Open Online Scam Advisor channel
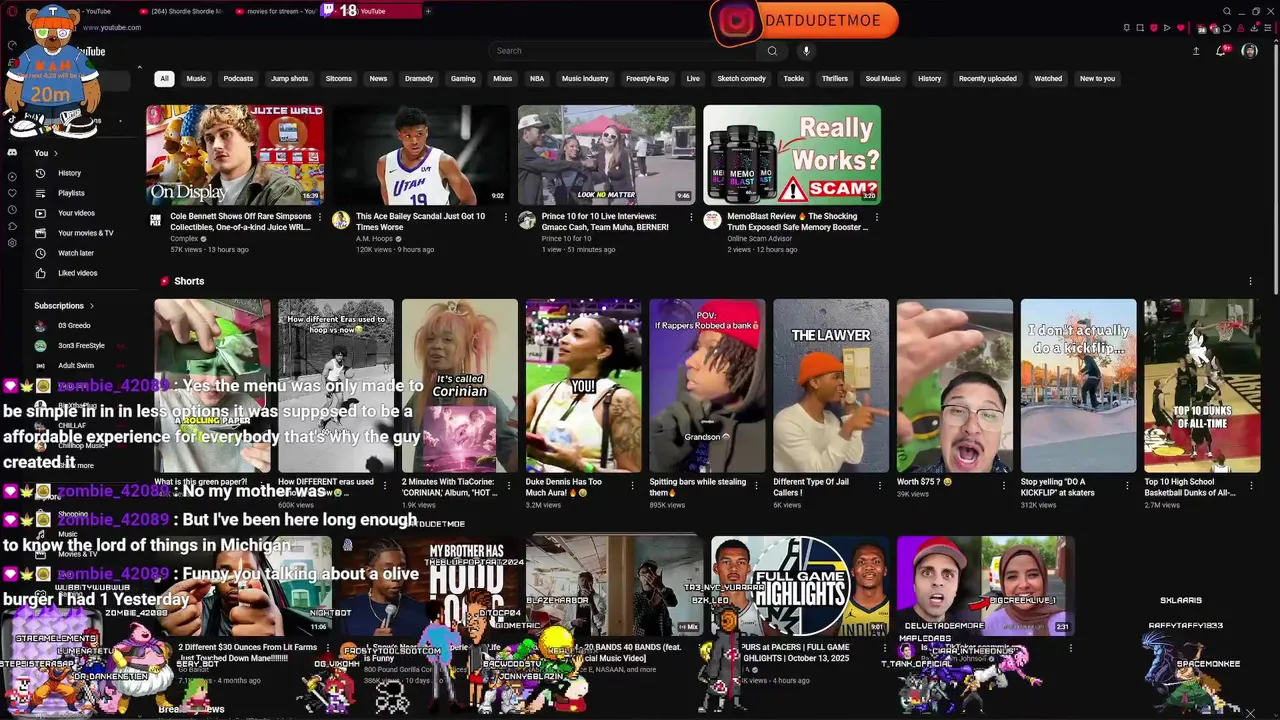The image size is (1280, 720). [759, 239]
